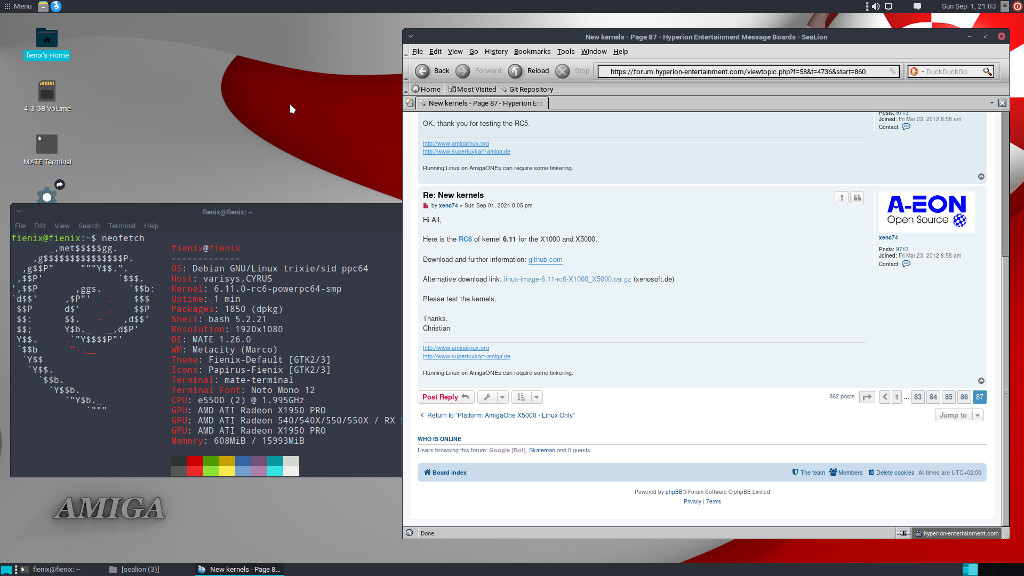Click the volume icon in the system tray

(x=876, y=6)
